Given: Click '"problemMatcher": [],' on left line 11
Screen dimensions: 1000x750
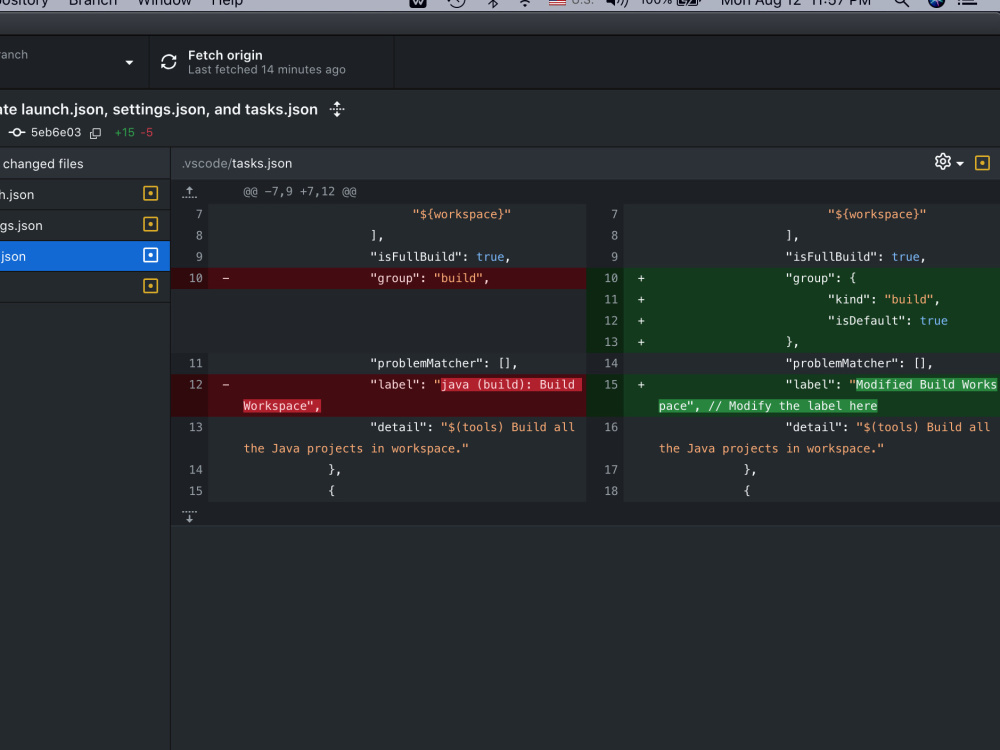Looking at the screenshot, I should [444, 364].
